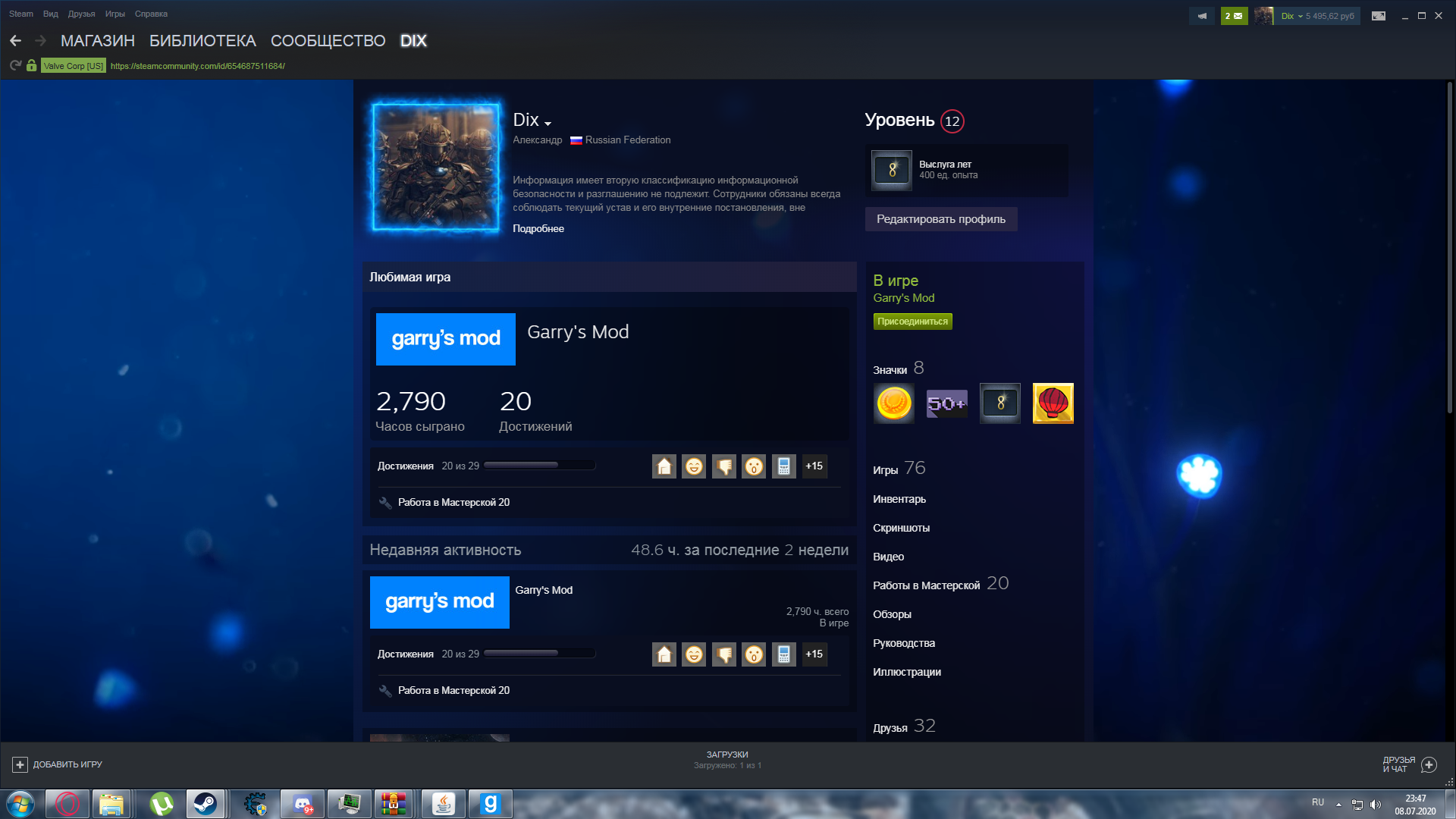This screenshot has height=819, width=1456.
Task: Click the page vertical scrollbar
Action: point(1449,247)
